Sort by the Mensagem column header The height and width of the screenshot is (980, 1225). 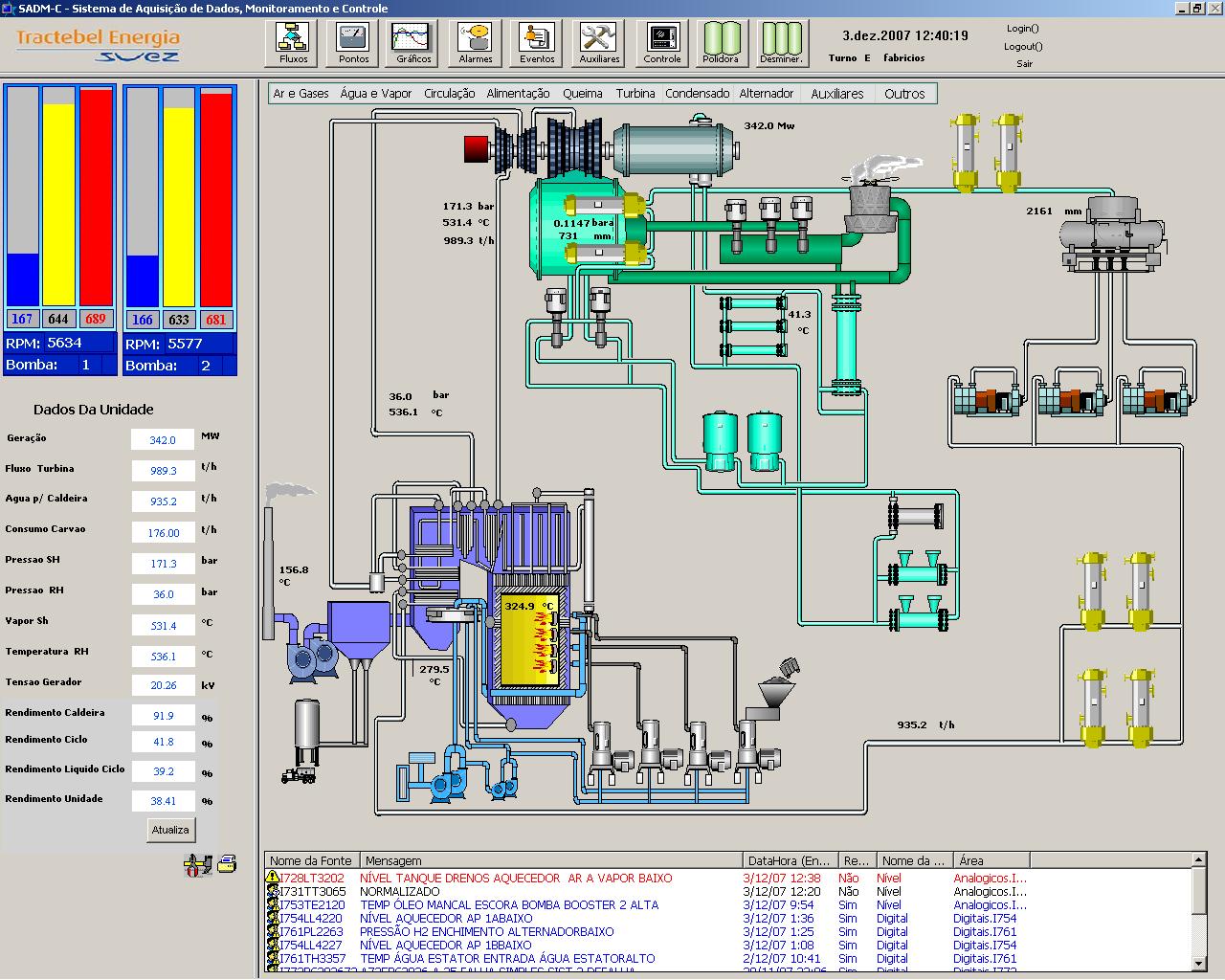[551, 860]
